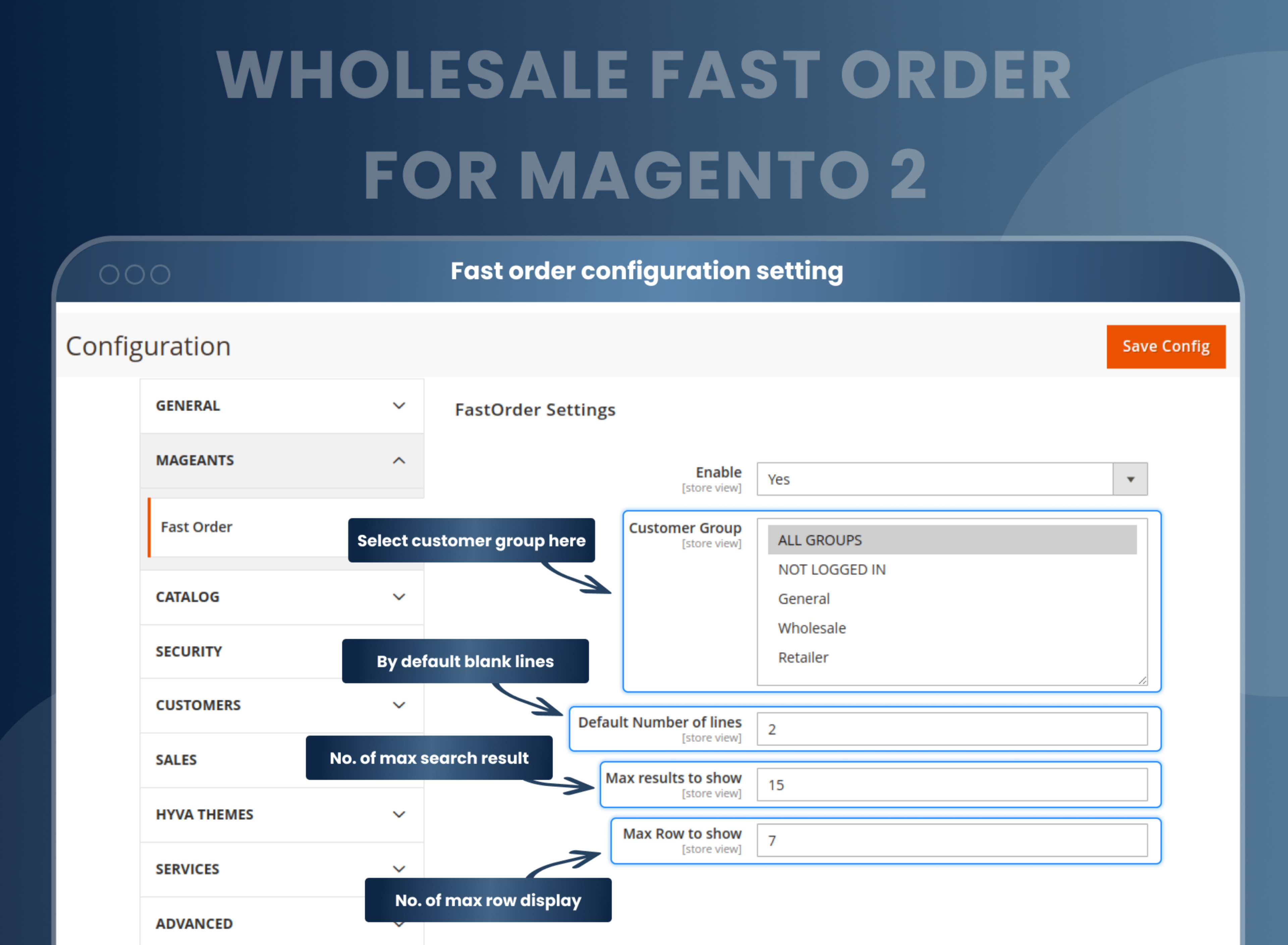Select Wholesale customer group
Viewport: 1288px width, 945px height.
pos(812,628)
